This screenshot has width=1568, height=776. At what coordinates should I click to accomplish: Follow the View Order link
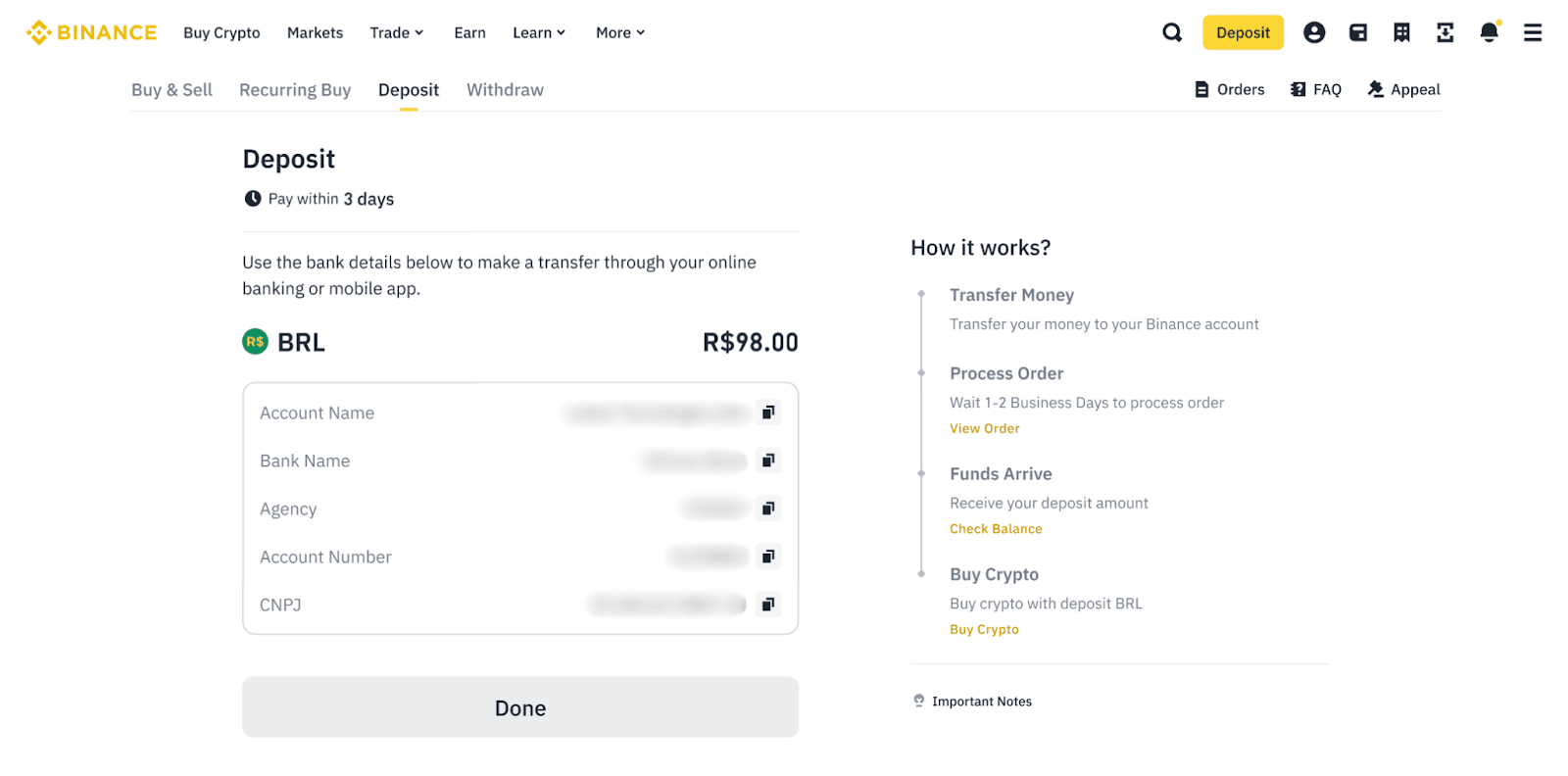click(984, 428)
